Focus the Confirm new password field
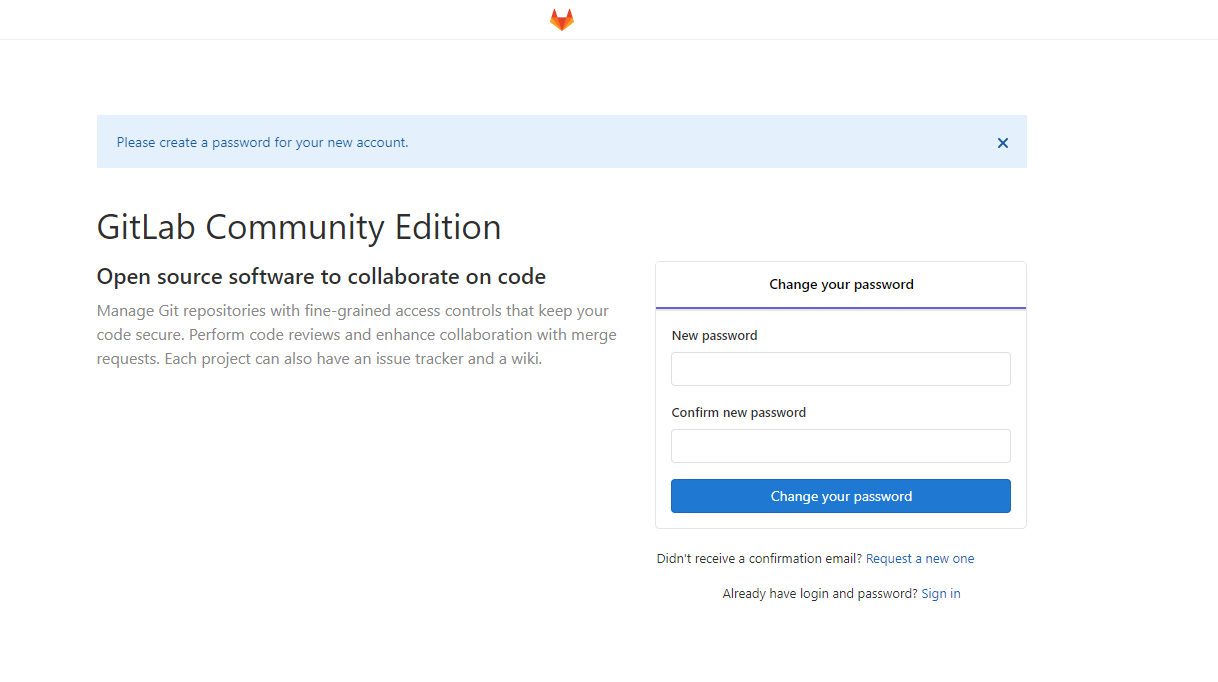 [841, 446]
